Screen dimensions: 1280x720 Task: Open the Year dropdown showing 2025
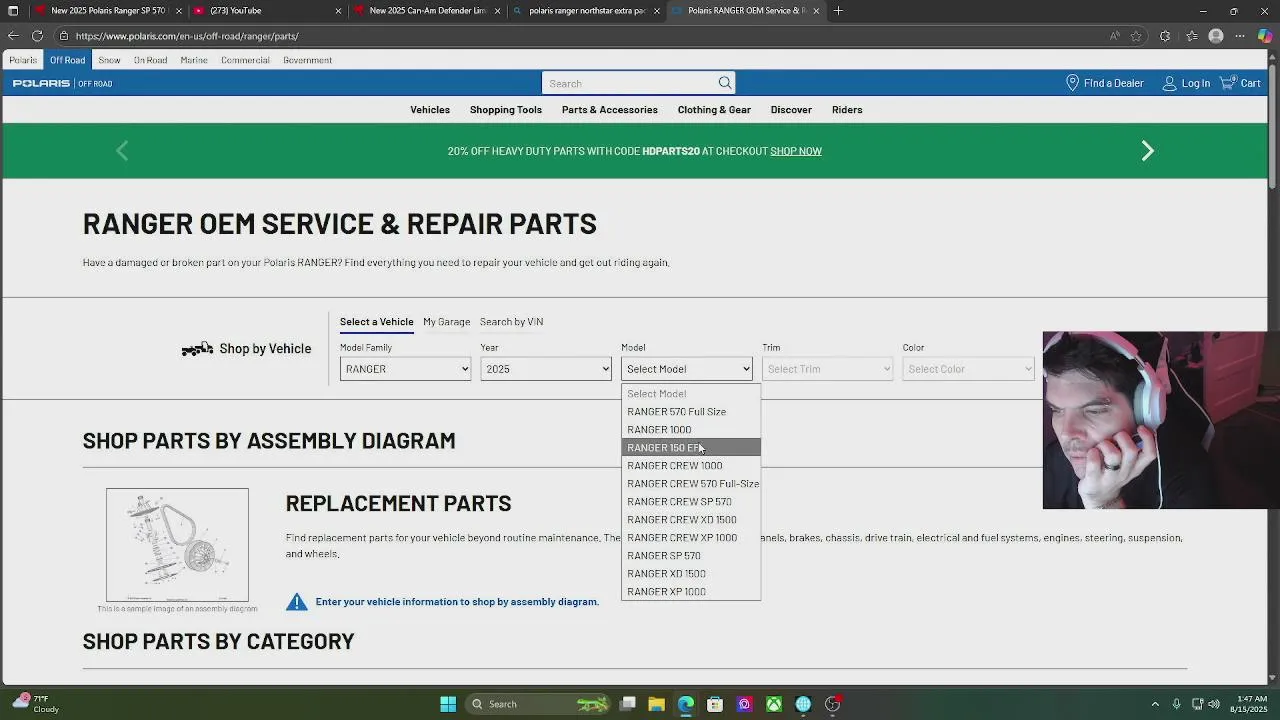[546, 369]
